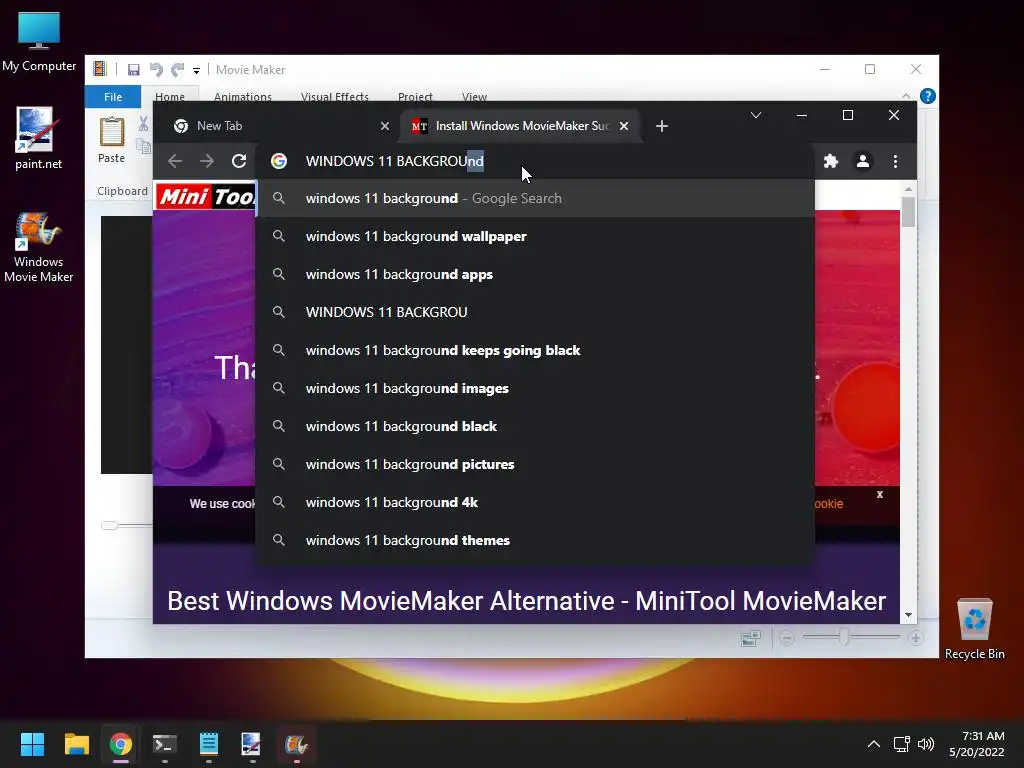
Task: Choose suggestion windows 11 background black
Action: point(536,426)
